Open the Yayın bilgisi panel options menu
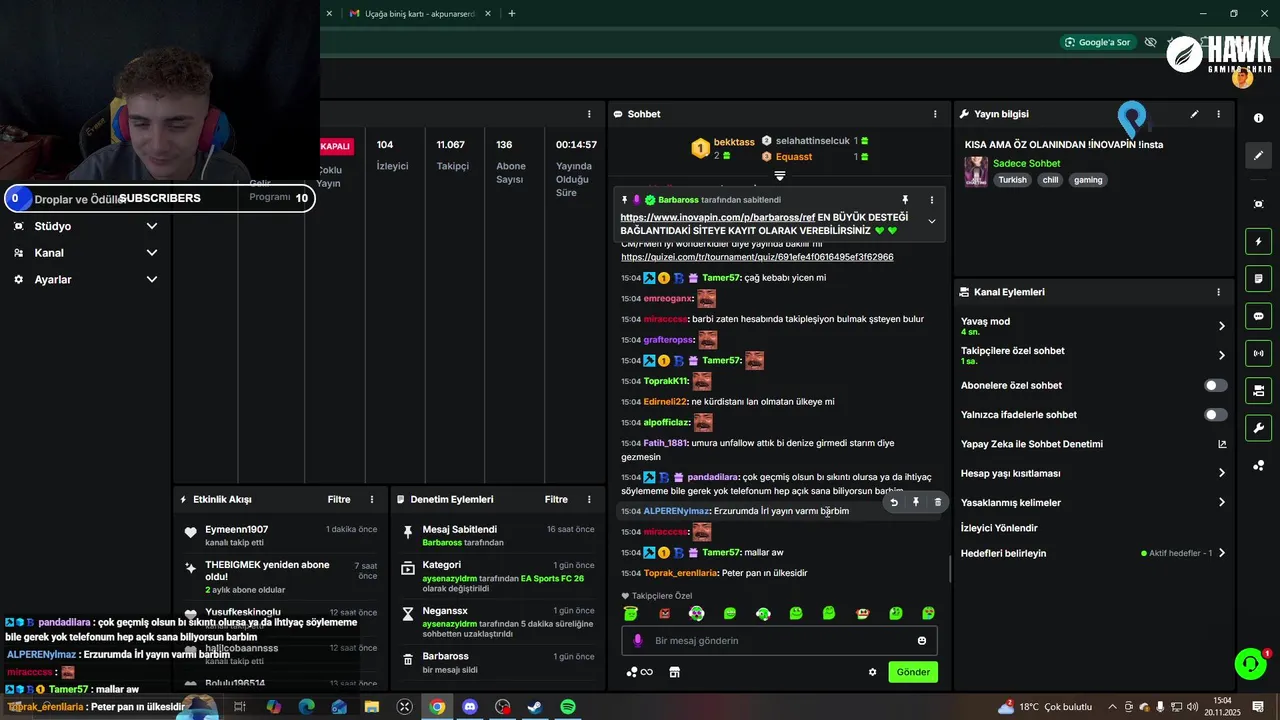Image resolution: width=1280 pixels, height=720 pixels. pos(1218,114)
